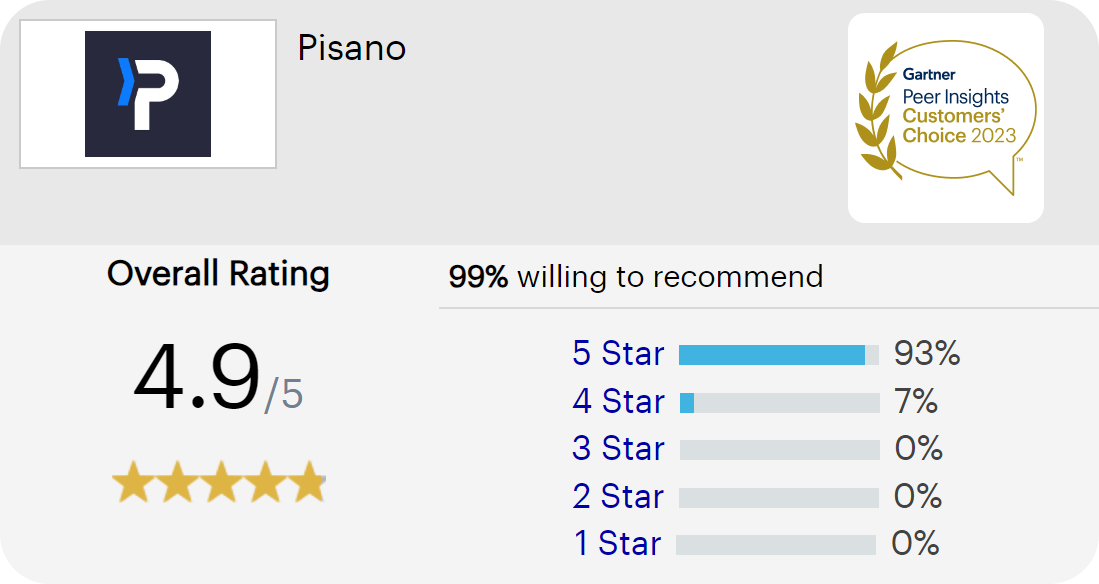Filter reviews by 5 Star

618,353
